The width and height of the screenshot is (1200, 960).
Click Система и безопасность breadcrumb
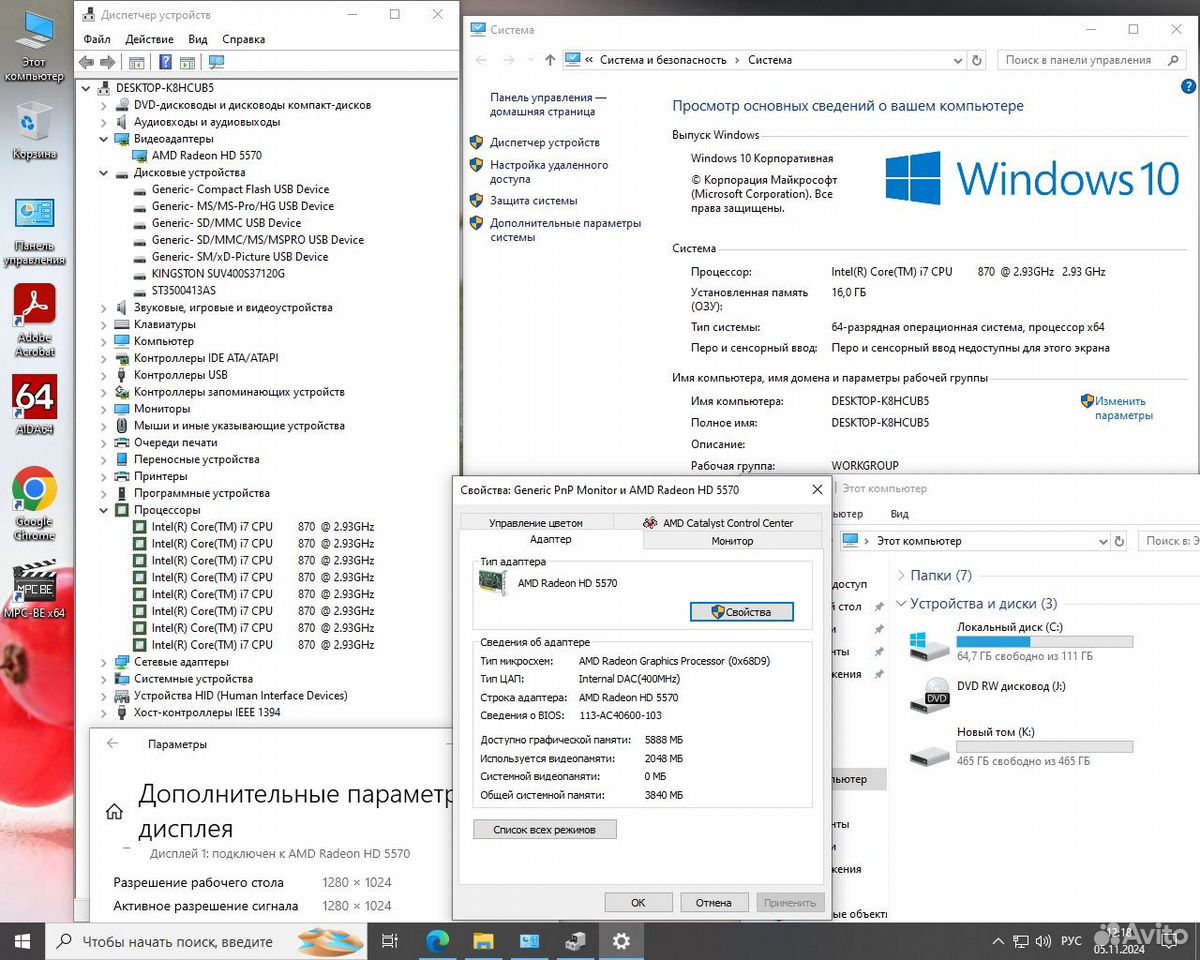pyautogui.click(x=663, y=60)
